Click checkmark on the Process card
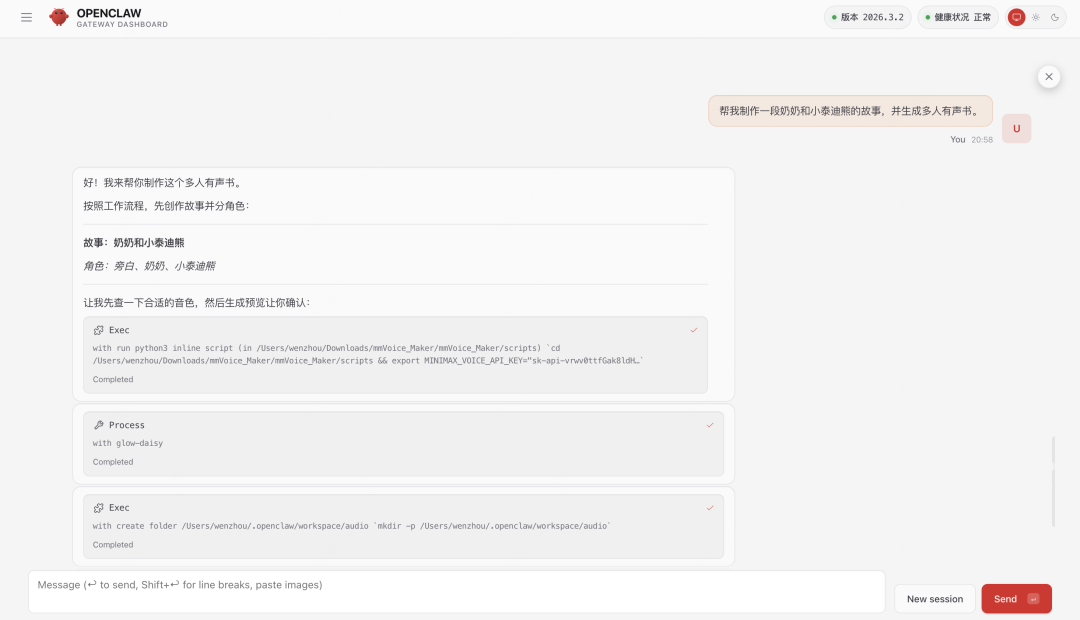This screenshot has height=620, width=1080. (x=709, y=425)
